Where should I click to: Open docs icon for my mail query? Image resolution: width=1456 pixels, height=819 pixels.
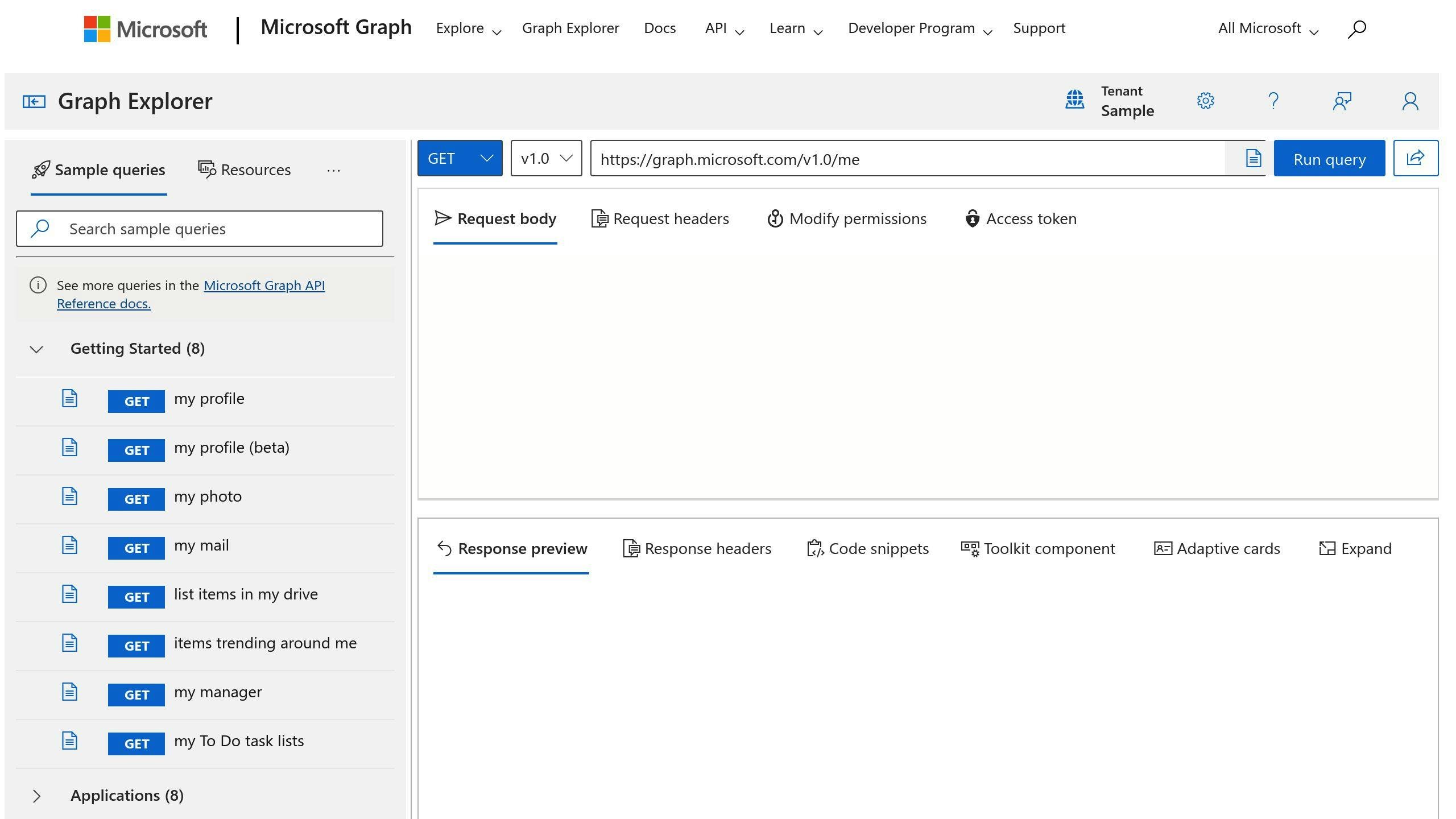(69, 545)
